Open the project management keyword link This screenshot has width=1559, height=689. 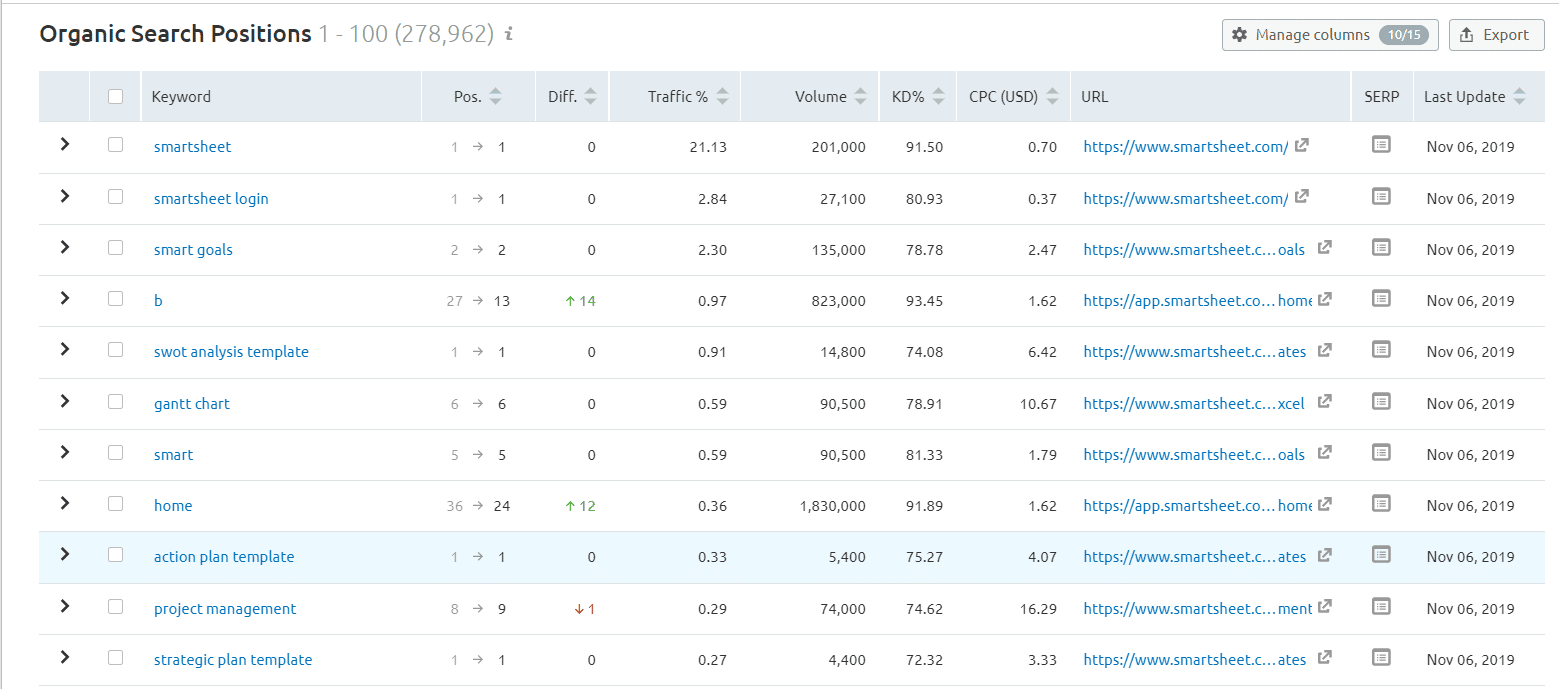click(x=225, y=609)
